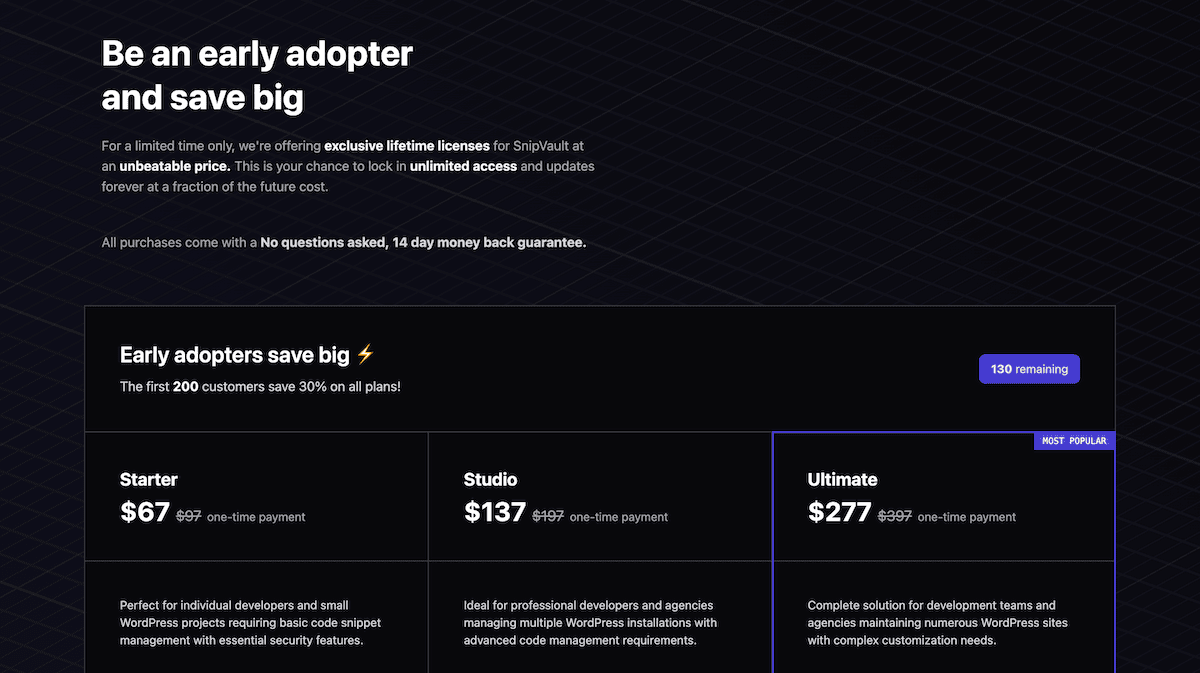This screenshot has height=673, width=1200.
Task: Click the Be an early adopter headline
Action: (x=257, y=76)
